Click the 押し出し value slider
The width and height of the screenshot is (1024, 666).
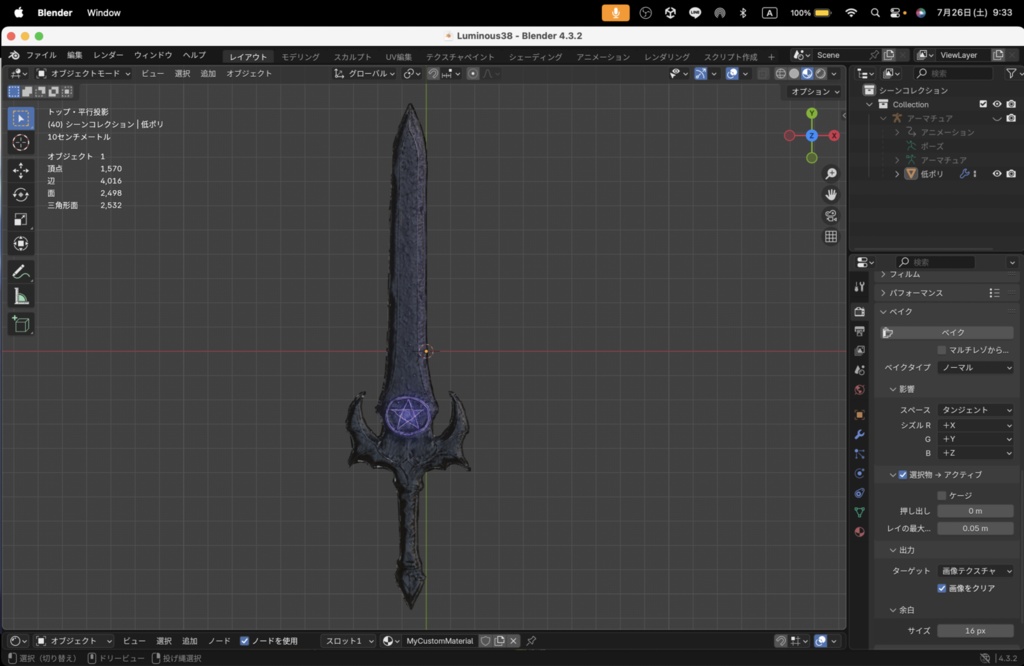tap(975, 510)
